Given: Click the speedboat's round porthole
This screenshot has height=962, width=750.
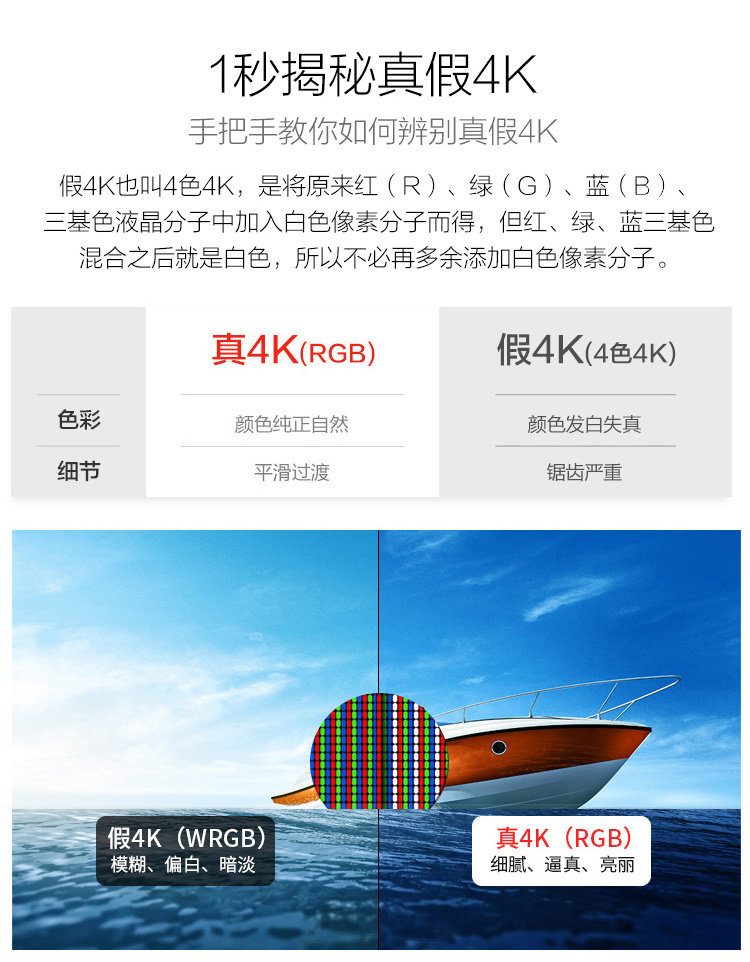Looking at the screenshot, I should (499, 747).
